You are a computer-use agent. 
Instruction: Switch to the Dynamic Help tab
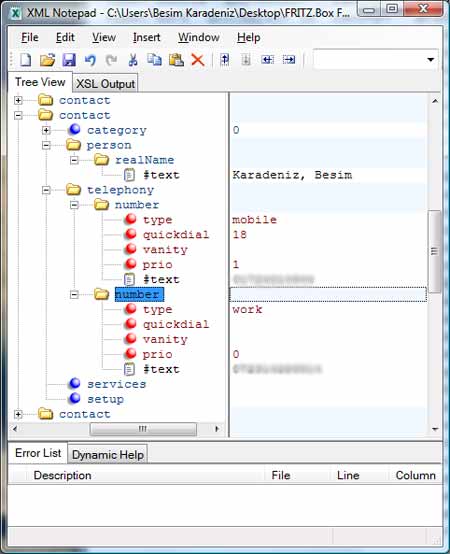[108, 454]
